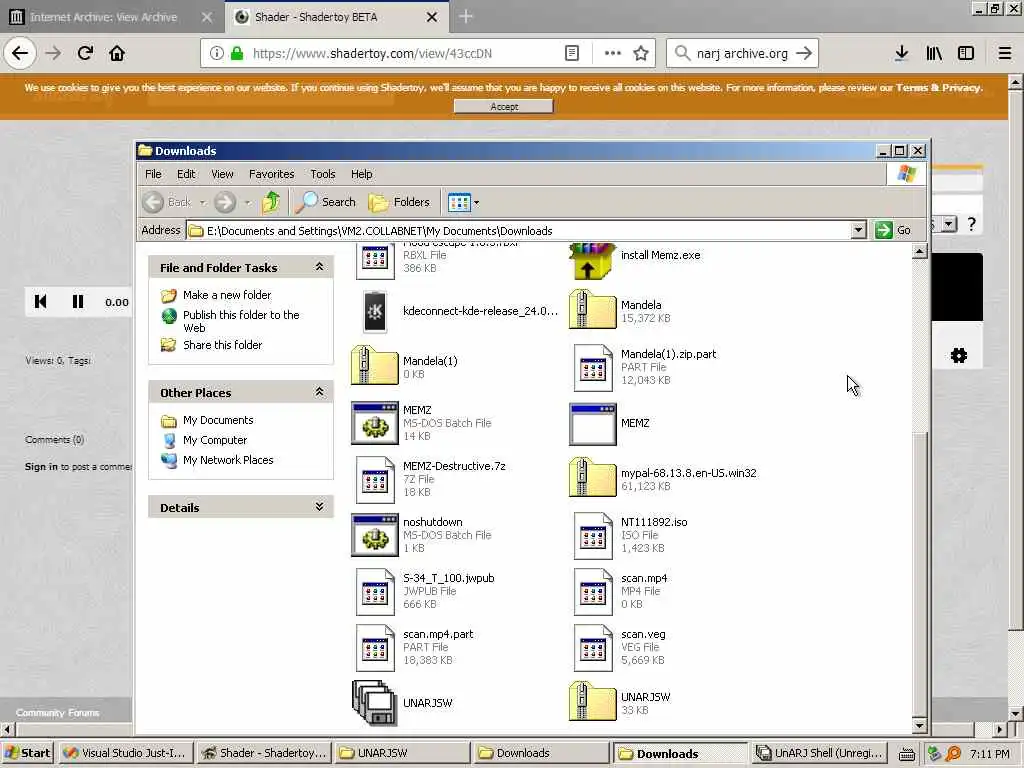Image resolution: width=1024 pixels, height=768 pixels.
Task: Select the NT111892.iso file icon
Action: (592, 536)
